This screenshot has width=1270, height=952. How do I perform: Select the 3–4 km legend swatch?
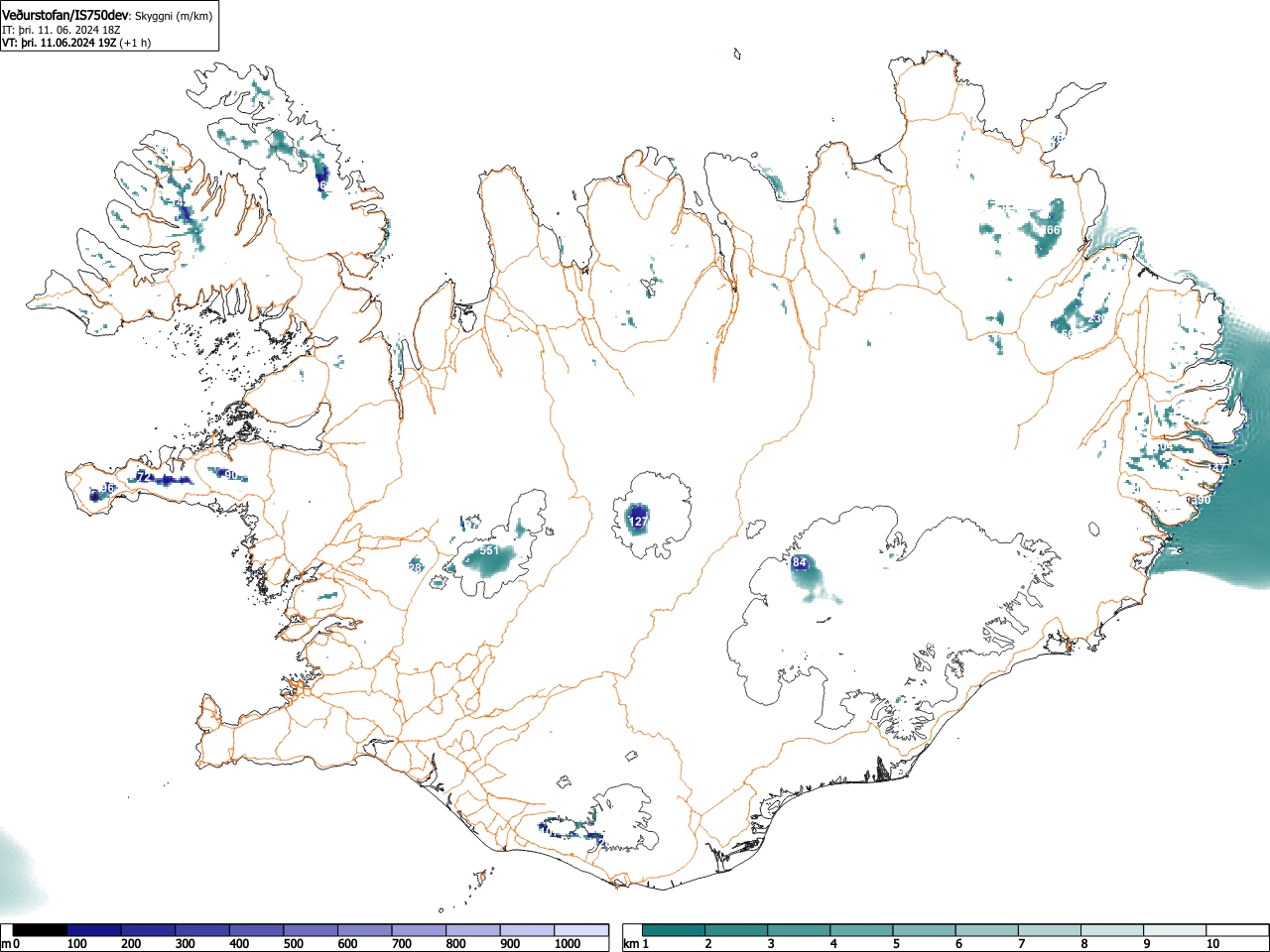[x=800, y=930]
